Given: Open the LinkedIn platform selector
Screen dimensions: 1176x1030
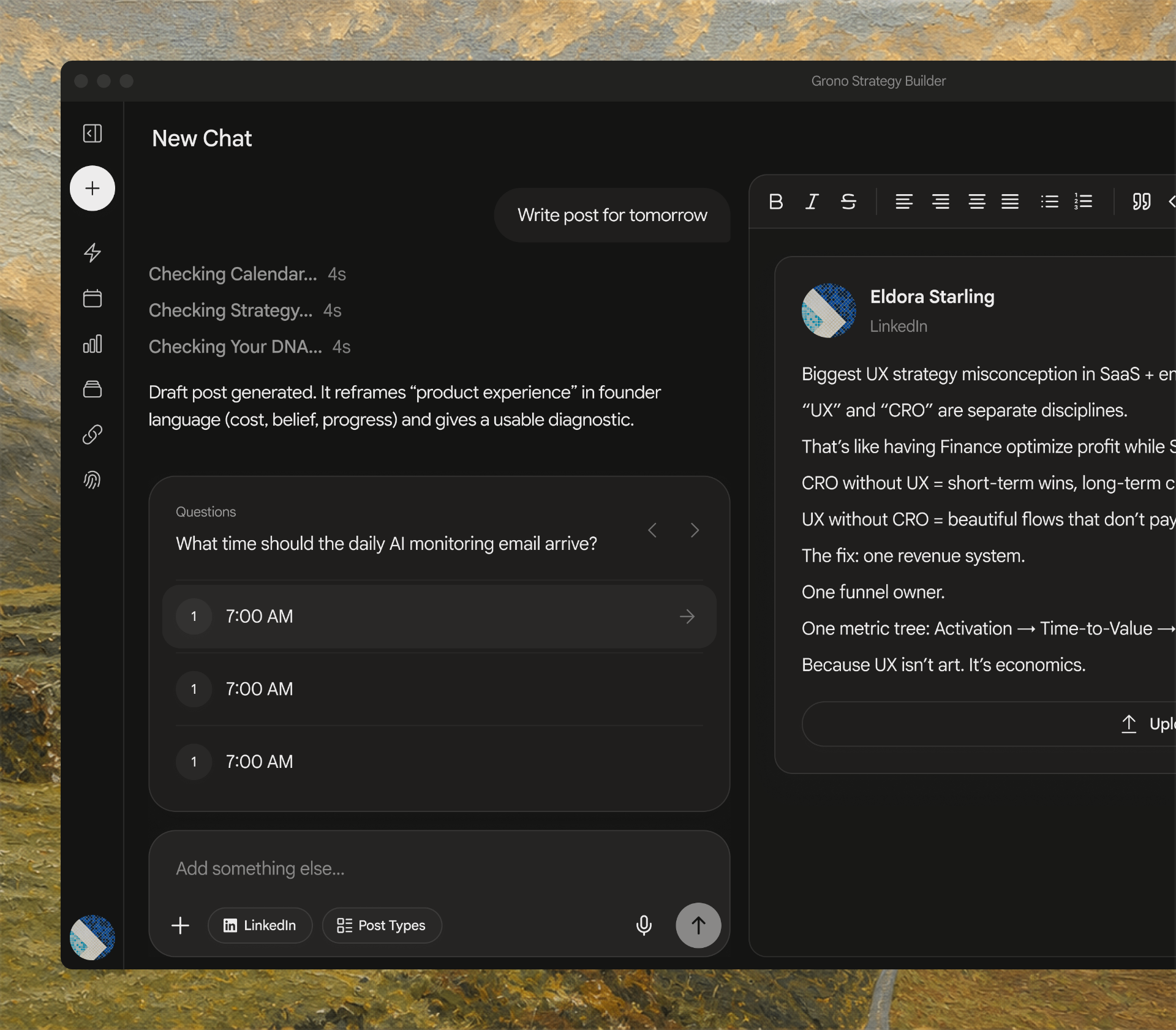Looking at the screenshot, I should (x=260, y=925).
